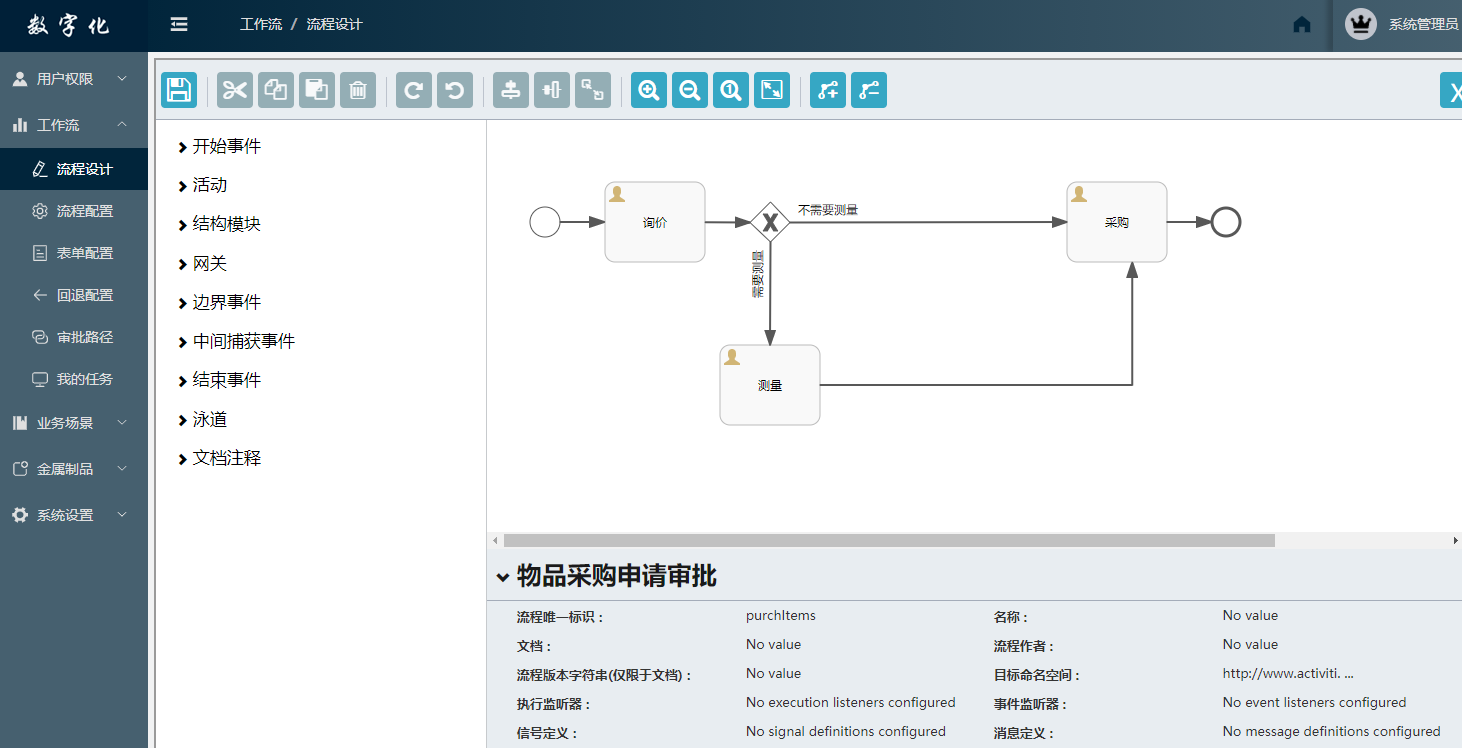Image resolution: width=1462 pixels, height=748 pixels.
Task: Toggle the sidebar collapse hamburger button
Action: (x=179, y=25)
